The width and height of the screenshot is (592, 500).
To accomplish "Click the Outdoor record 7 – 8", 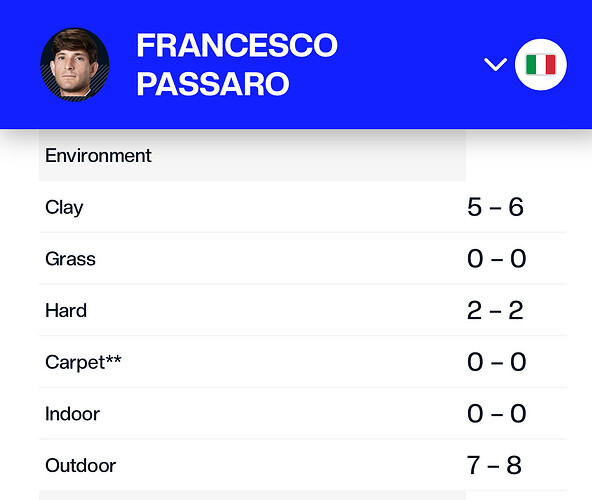I will click(494, 465).
